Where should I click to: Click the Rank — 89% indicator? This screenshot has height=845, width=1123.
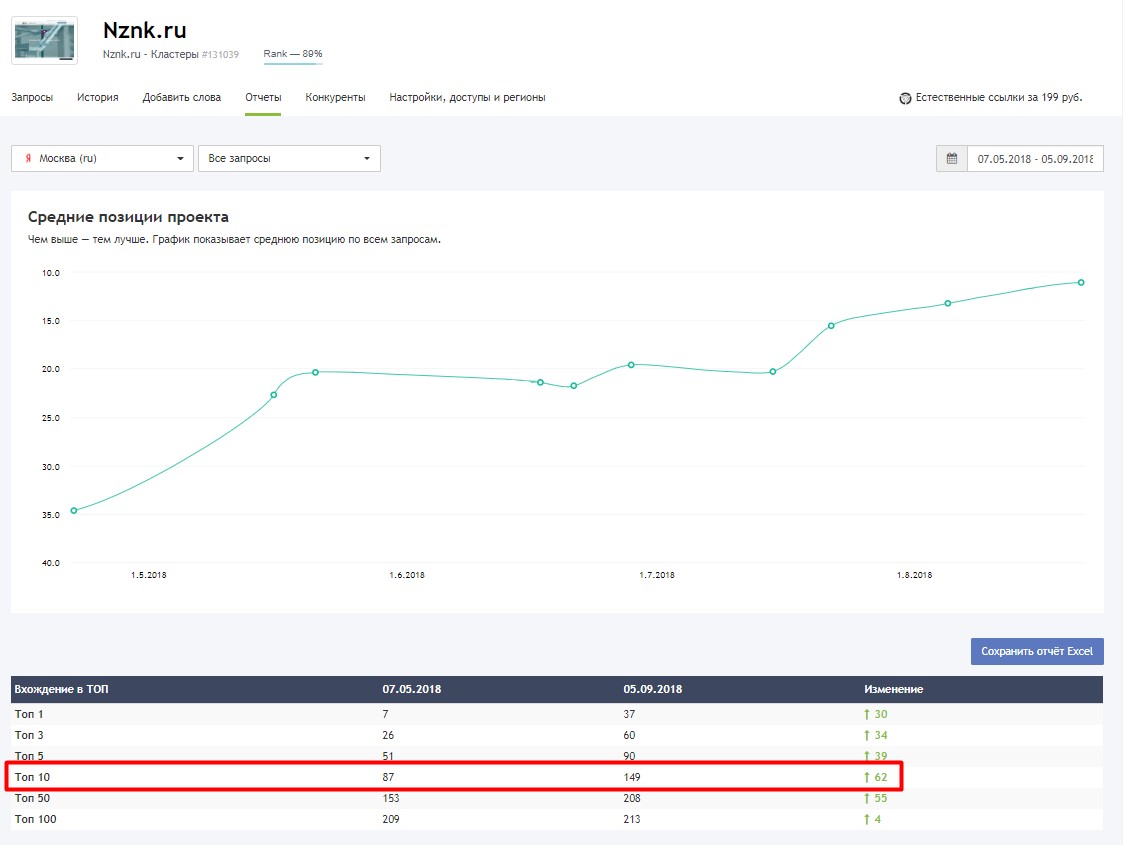point(293,54)
